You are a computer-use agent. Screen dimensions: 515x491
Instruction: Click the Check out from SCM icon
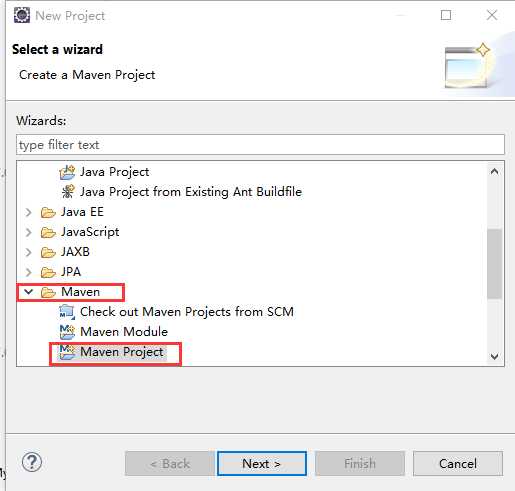click(x=67, y=312)
